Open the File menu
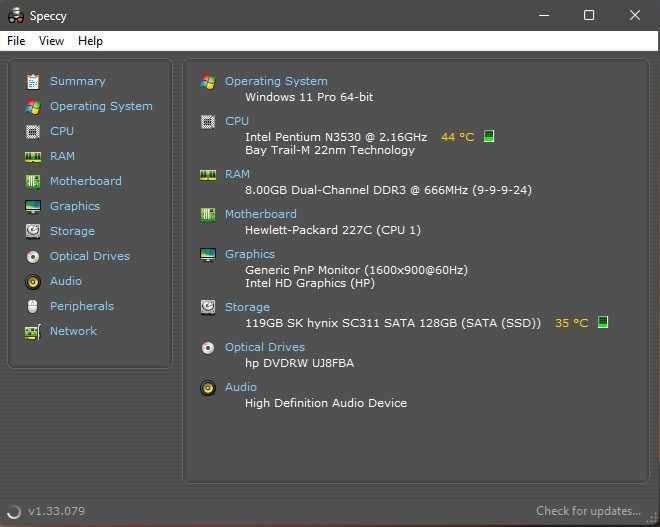The image size is (660, 527). pyautogui.click(x=16, y=41)
